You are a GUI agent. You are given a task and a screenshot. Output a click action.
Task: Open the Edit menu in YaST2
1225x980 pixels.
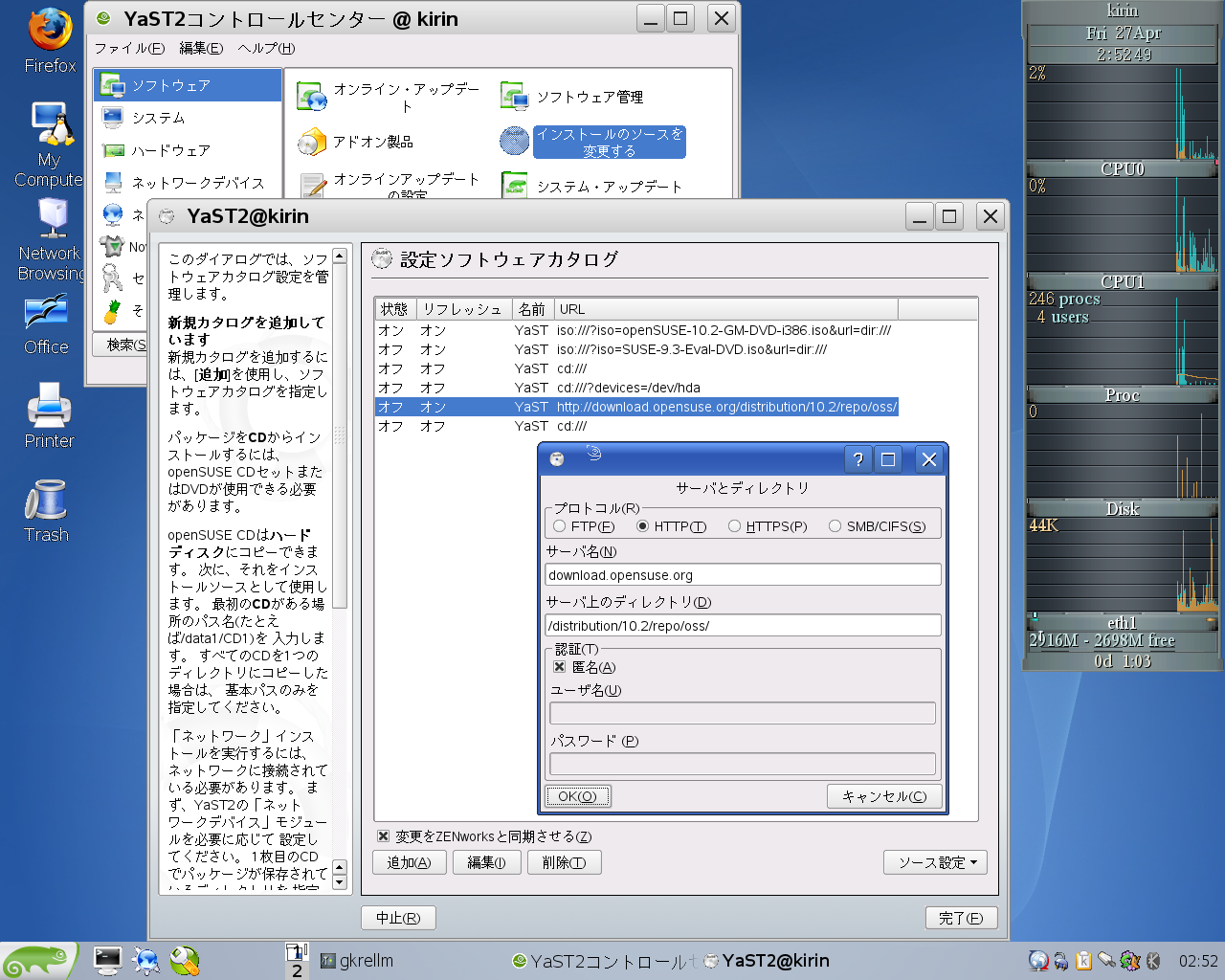point(201,48)
